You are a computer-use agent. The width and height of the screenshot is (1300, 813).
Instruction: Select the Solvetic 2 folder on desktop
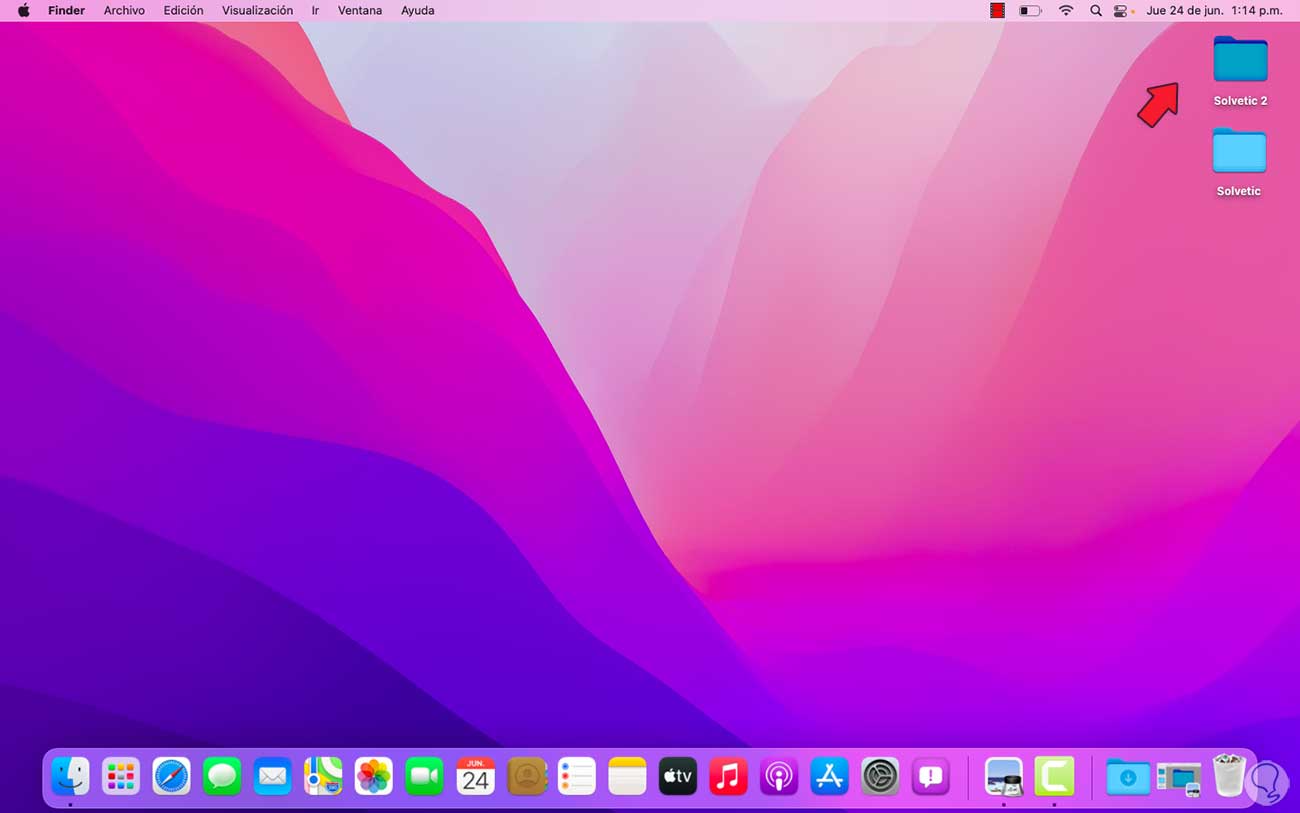click(1240, 62)
